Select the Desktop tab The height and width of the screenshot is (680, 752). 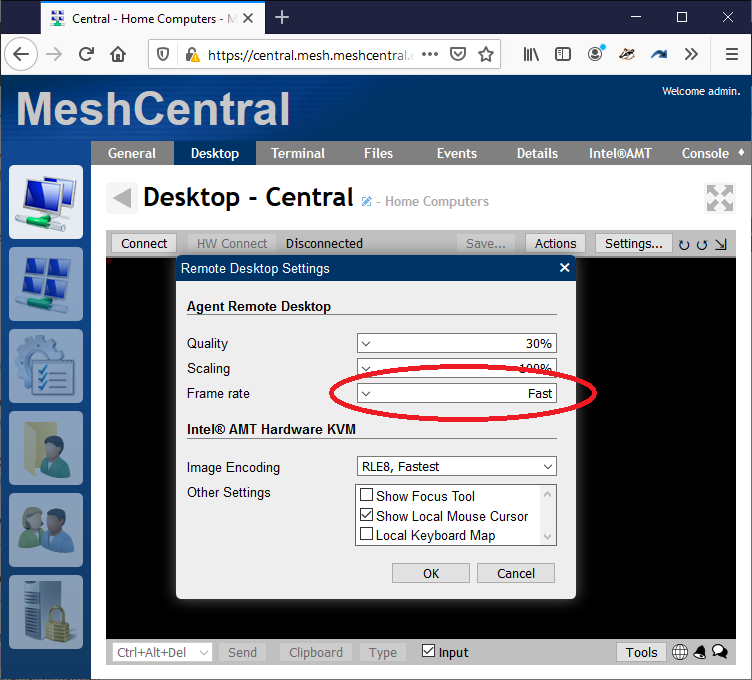tap(215, 153)
